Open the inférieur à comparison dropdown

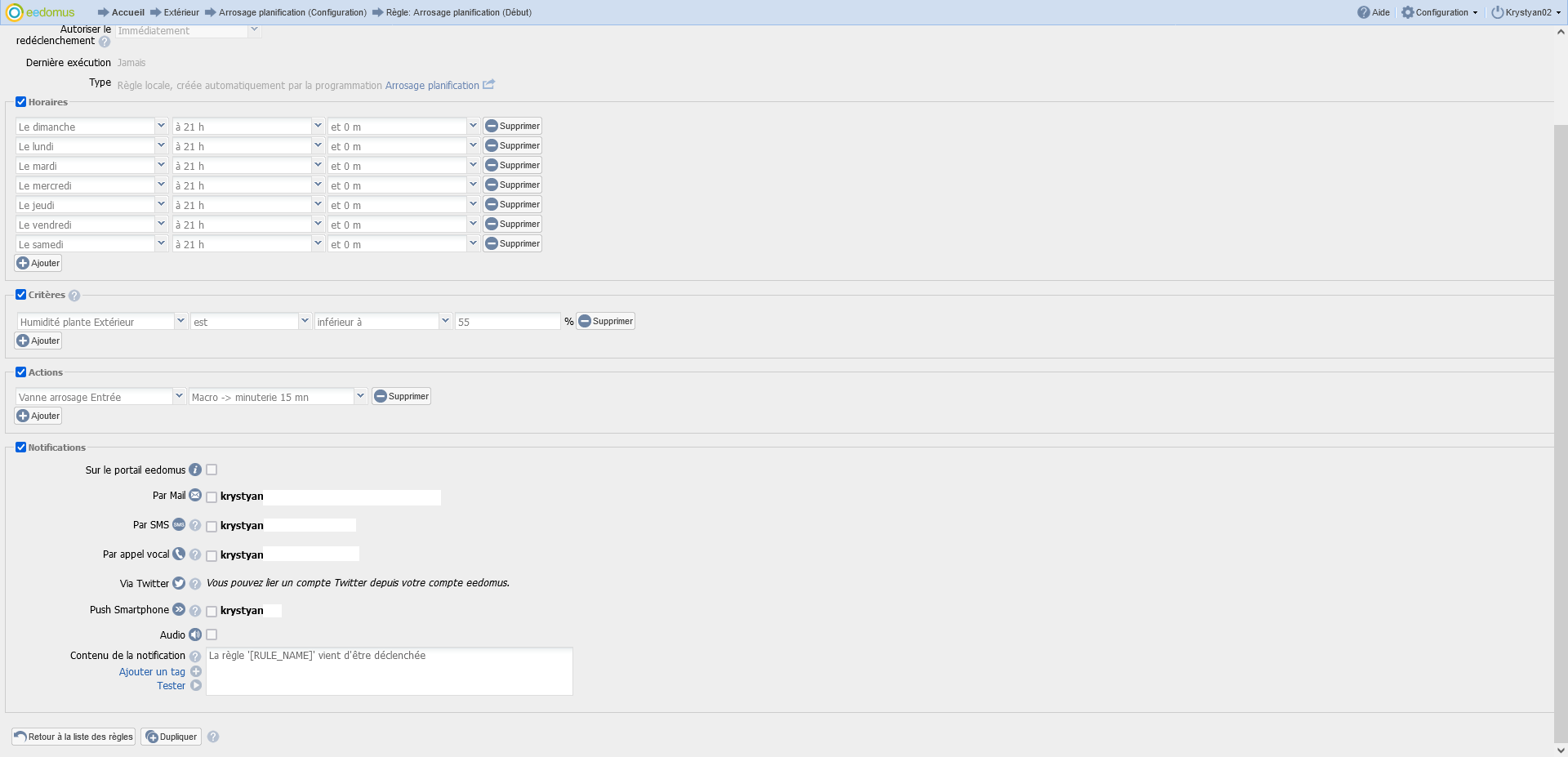point(445,321)
